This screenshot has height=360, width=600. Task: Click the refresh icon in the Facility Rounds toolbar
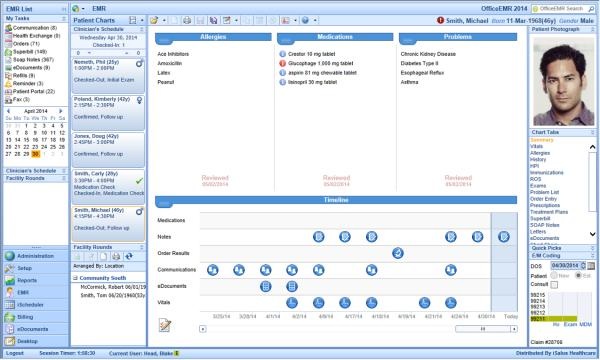pyautogui.click(x=129, y=256)
